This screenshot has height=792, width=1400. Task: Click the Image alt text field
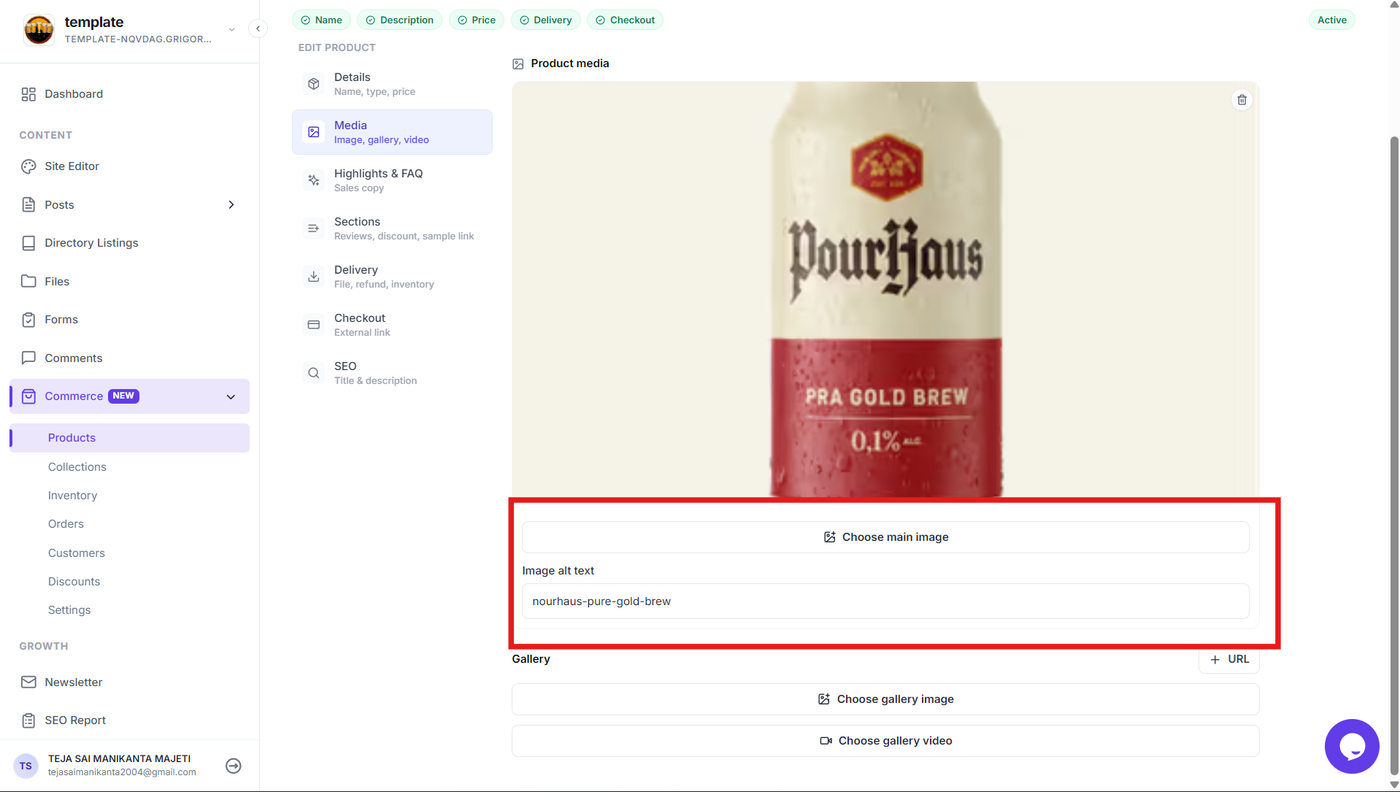[885, 601]
